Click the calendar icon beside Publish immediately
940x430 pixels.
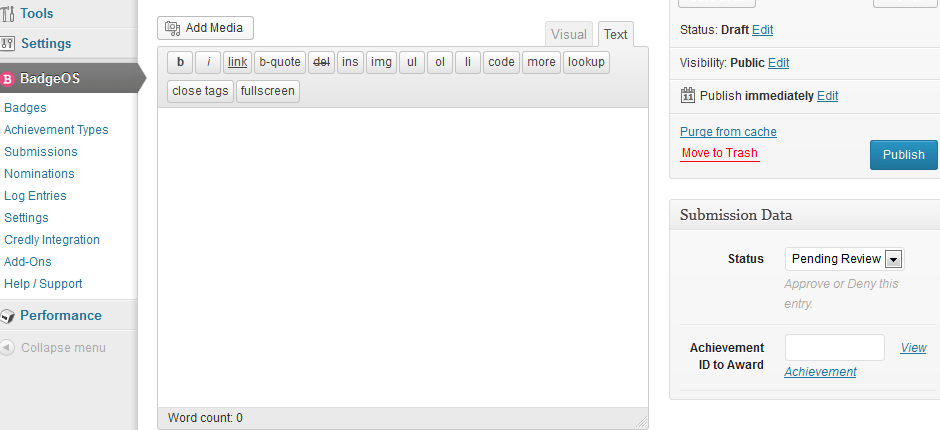[x=688, y=95]
